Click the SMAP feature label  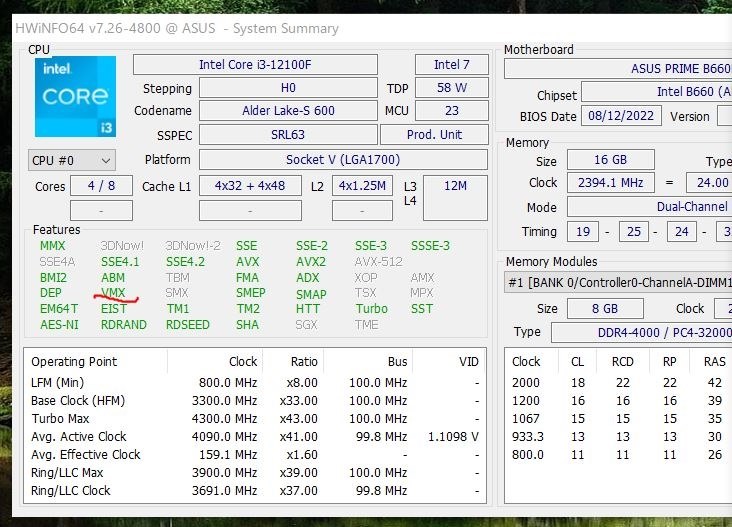pyautogui.click(x=311, y=295)
